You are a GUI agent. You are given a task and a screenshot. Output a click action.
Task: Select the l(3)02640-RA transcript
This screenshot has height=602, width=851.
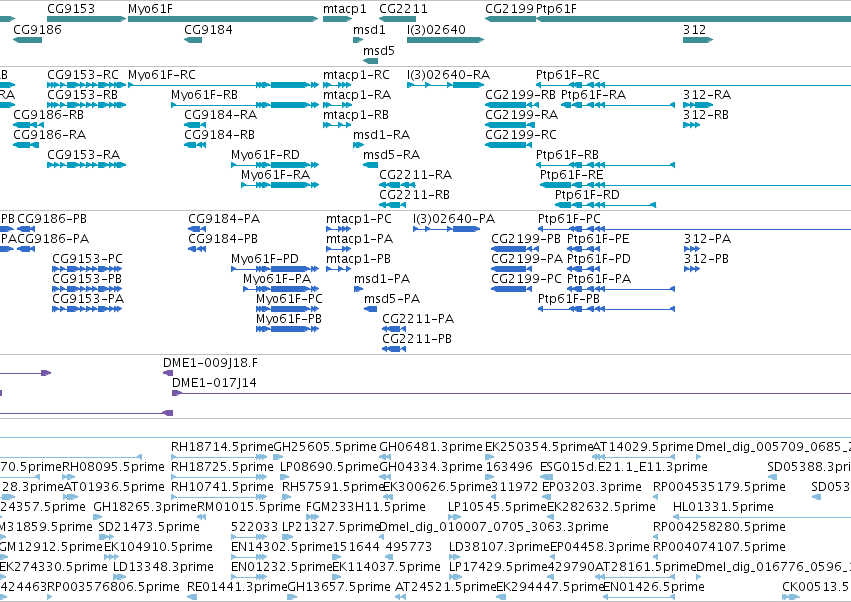446,85
